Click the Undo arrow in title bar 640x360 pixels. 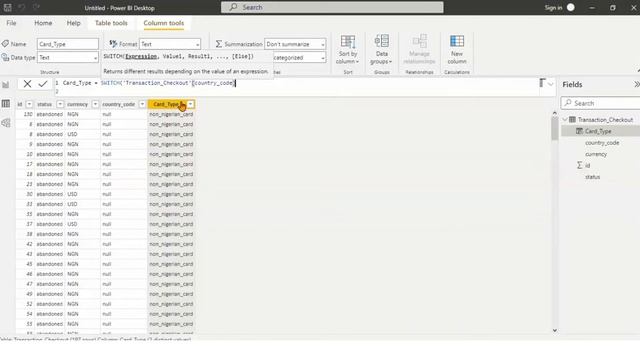click(x=22, y=7)
